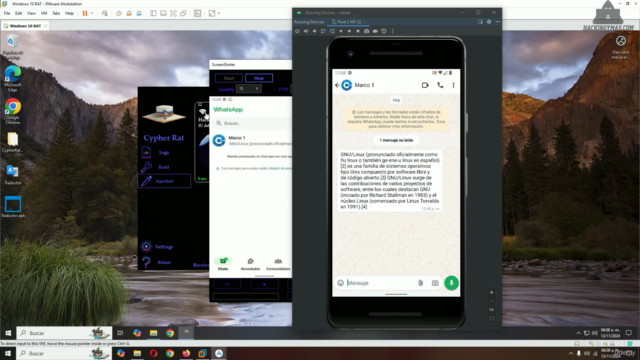Click the VMware stretch guest icon
This screenshot has width=640, height=360.
pos(212,13)
